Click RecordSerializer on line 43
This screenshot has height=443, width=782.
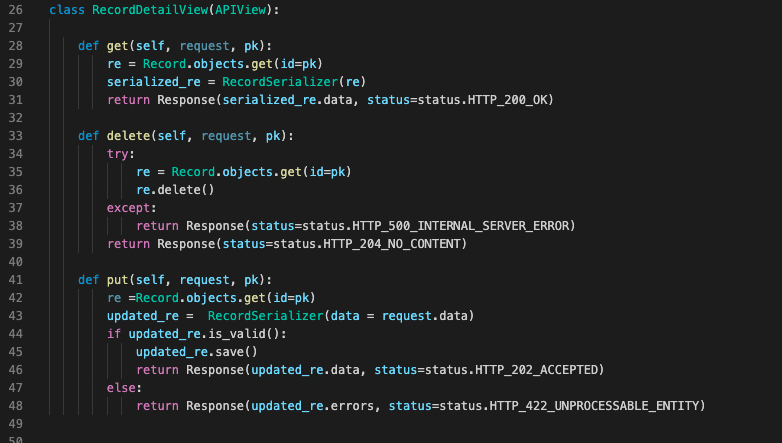click(x=266, y=316)
